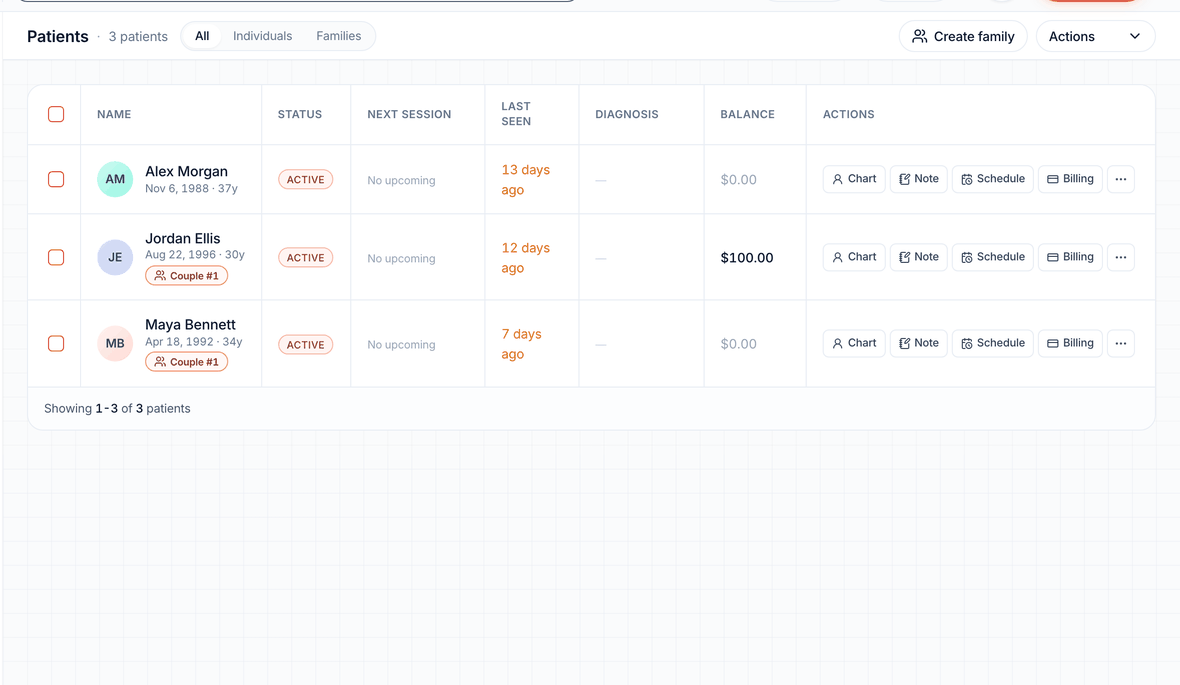
Task: Open Alex Morgan's Chart
Action: (x=854, y=179)
